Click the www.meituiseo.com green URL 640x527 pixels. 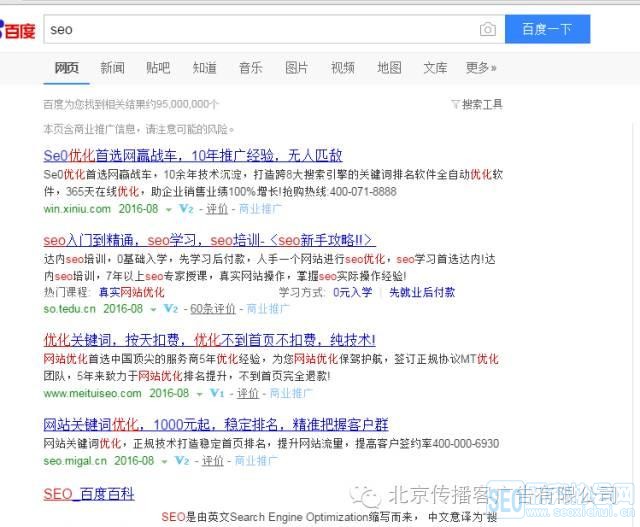(92, 393)
